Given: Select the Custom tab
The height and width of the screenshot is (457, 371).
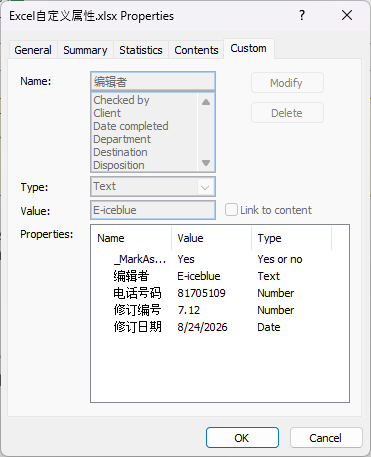Looking at the screenshot, I should click(x=249, y=49).
